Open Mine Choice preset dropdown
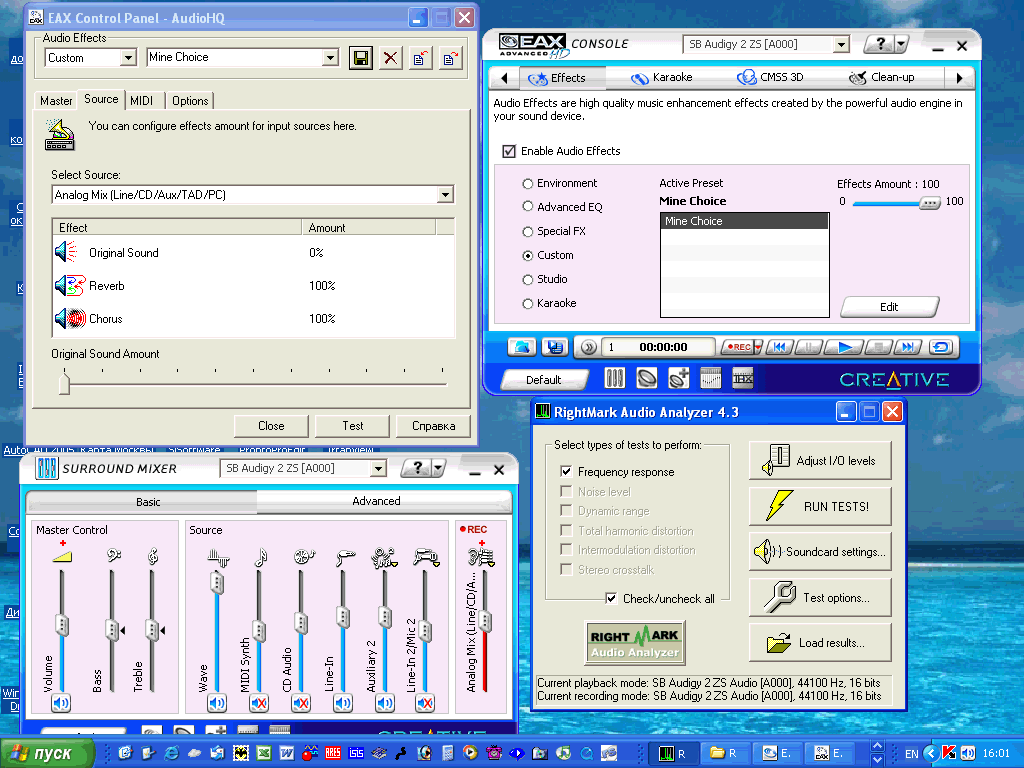Viewport: 1024px width, 768px height. click(x=330, y=57)
